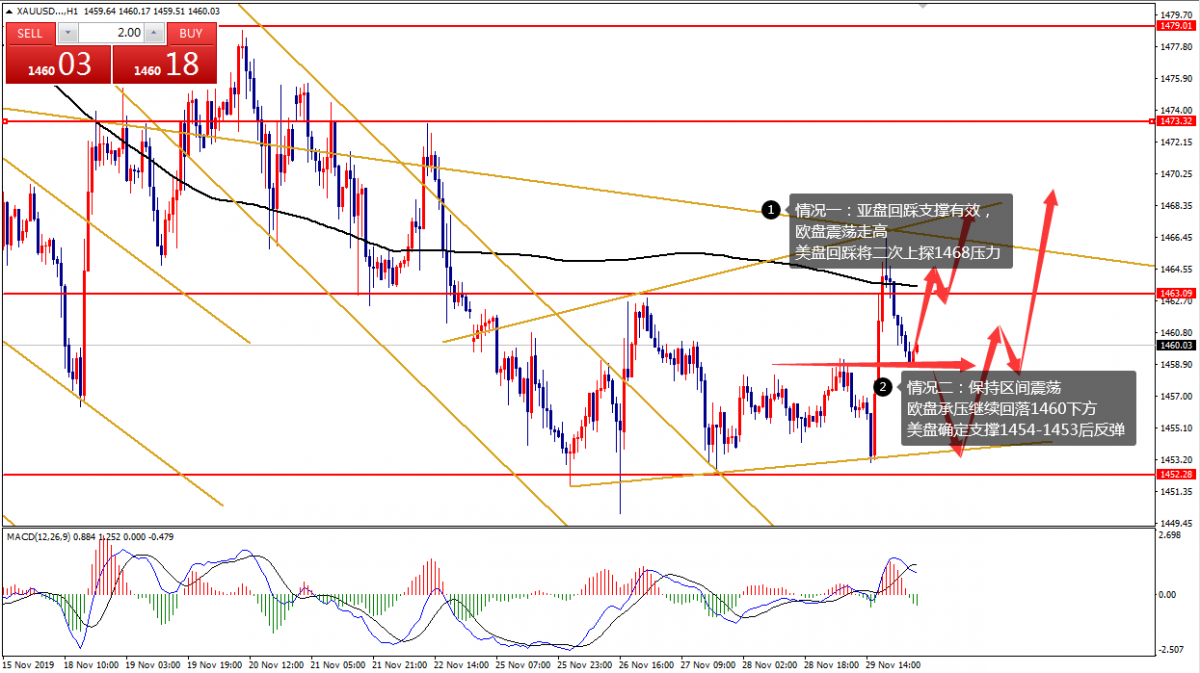1200x673 pixels.
Task: Select the 情况二 scenario text box
Action: (x=1018, y=408)
